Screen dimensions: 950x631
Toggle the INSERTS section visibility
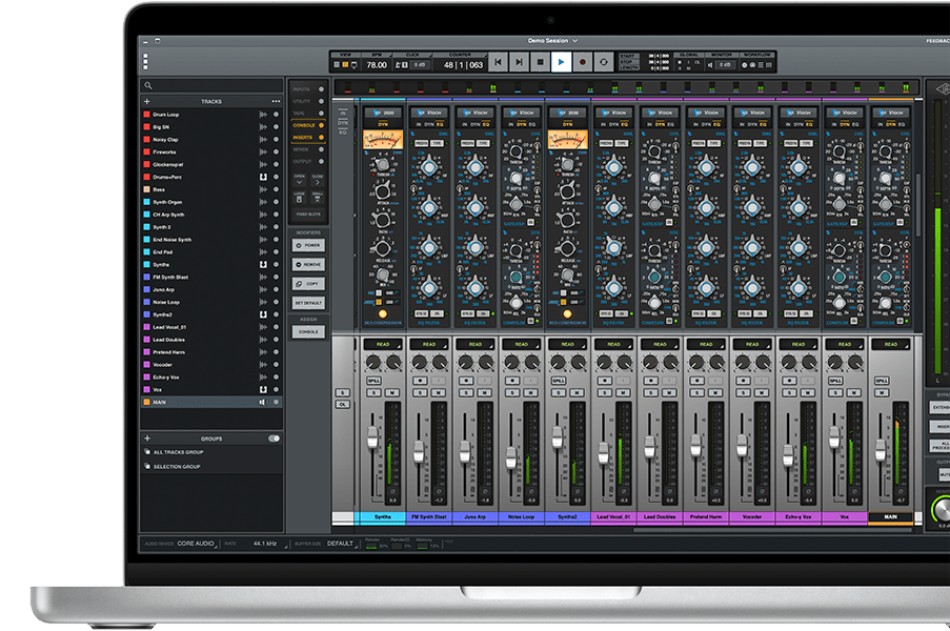click(321, 138)
